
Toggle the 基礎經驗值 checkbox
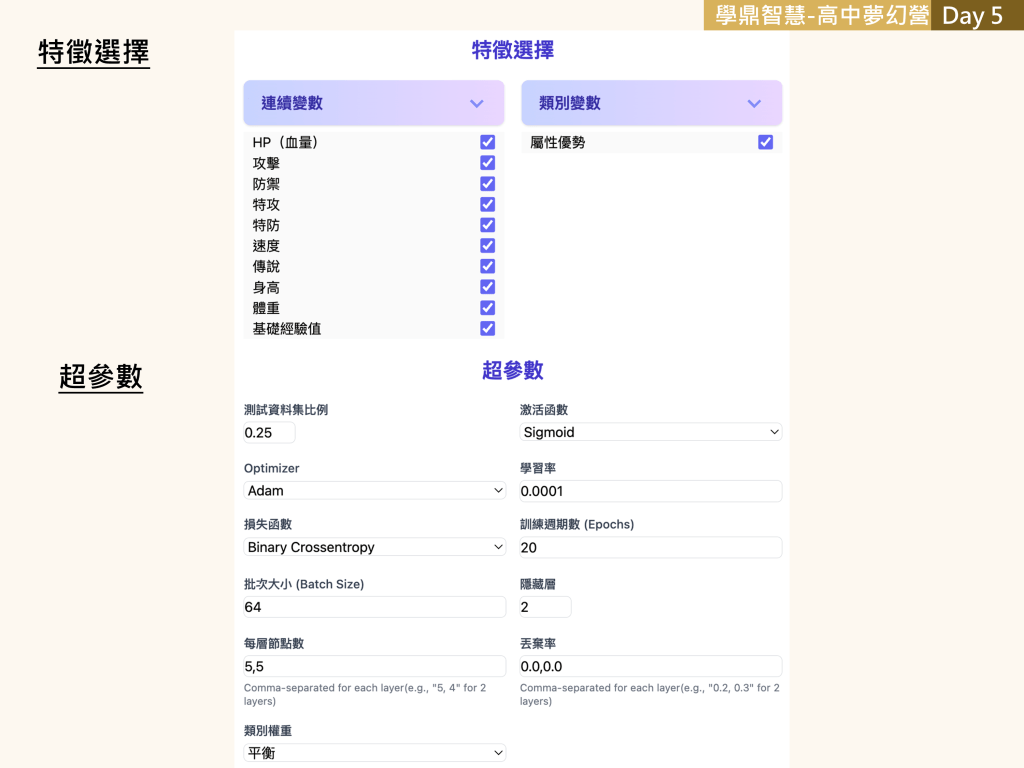488,328
